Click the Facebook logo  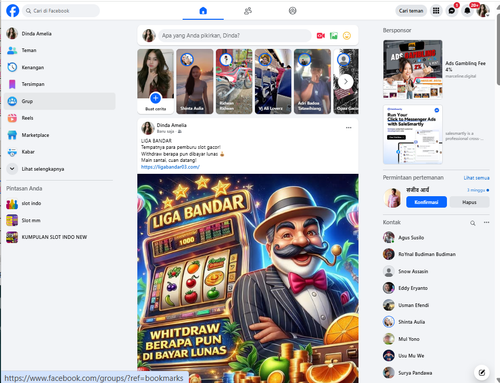tap(13, 11)
